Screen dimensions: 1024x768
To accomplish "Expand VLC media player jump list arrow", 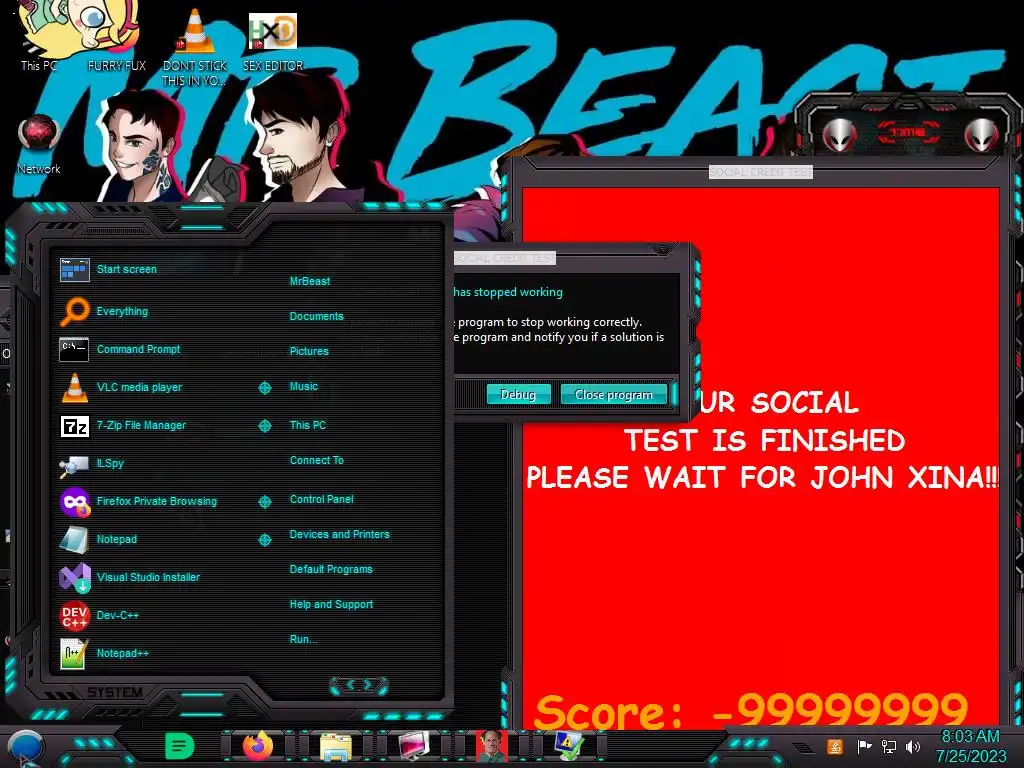I will 264,388.
